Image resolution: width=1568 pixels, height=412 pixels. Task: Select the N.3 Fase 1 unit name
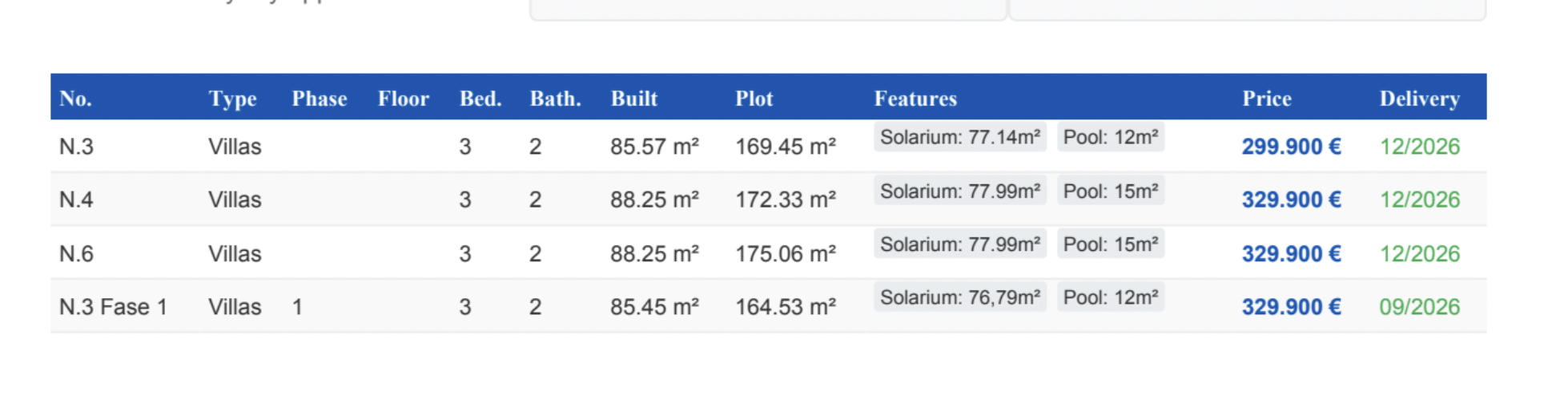113,307
